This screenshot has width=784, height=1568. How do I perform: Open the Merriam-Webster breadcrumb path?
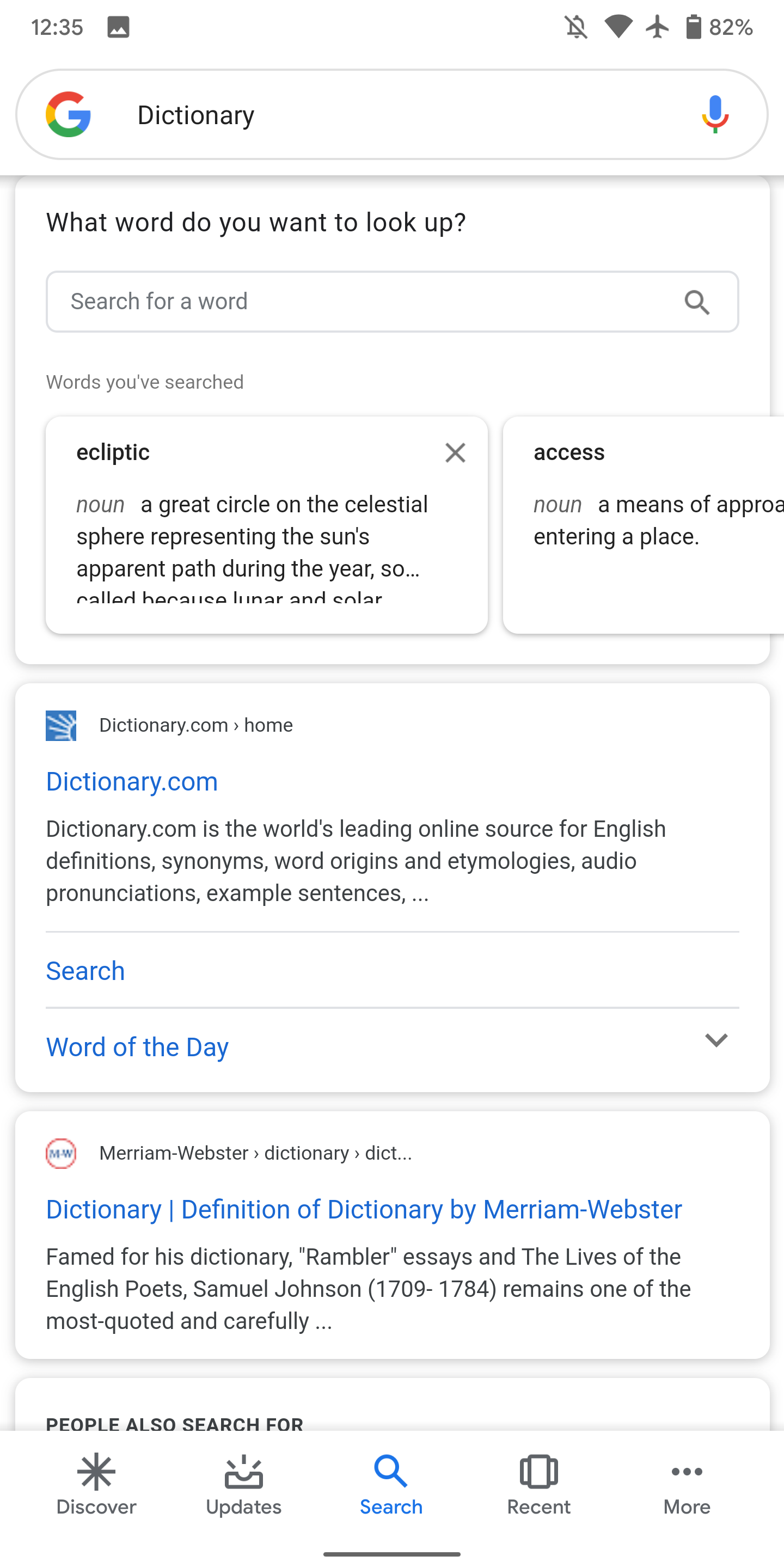(256, 1152)
